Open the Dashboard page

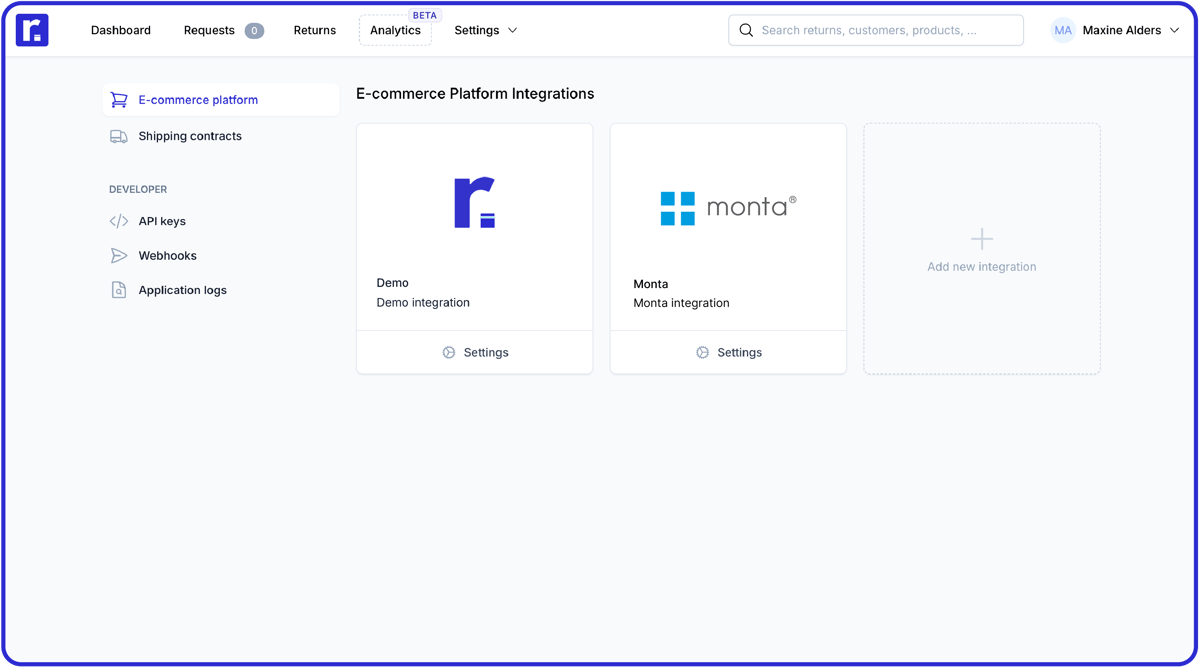pyautogui.click(x=121, y=30)
